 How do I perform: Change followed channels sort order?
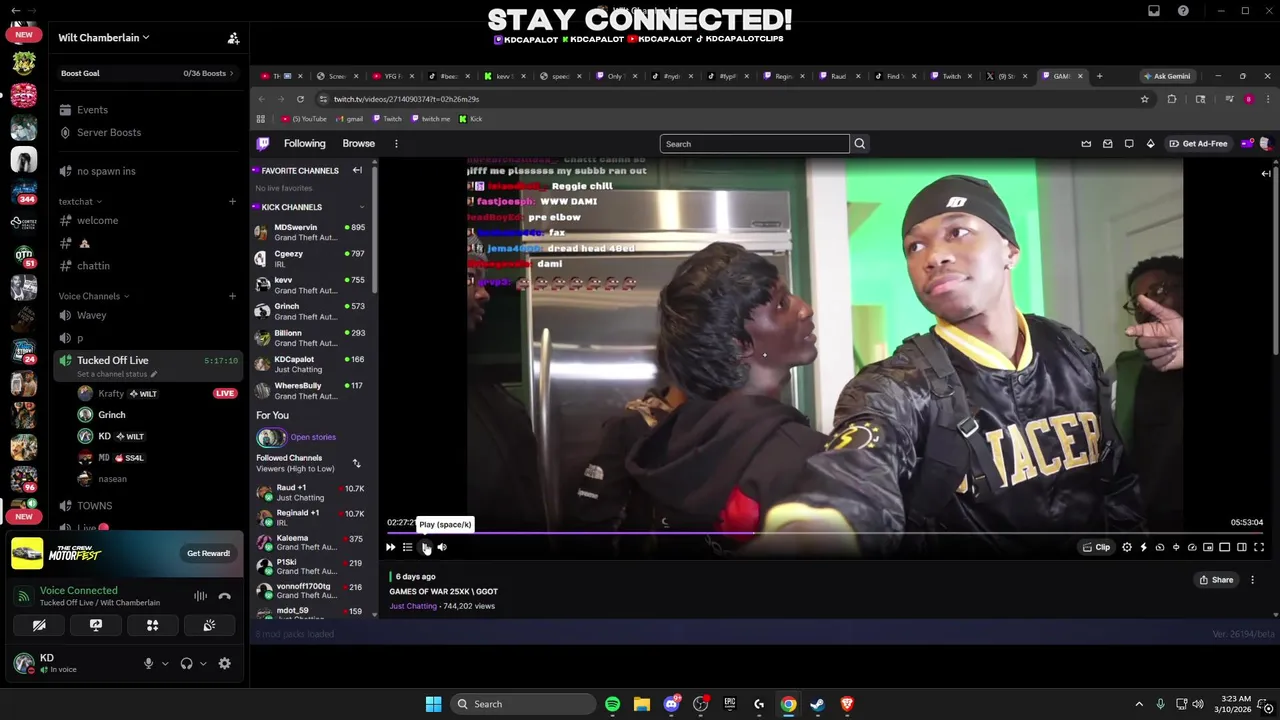point(356,463)
